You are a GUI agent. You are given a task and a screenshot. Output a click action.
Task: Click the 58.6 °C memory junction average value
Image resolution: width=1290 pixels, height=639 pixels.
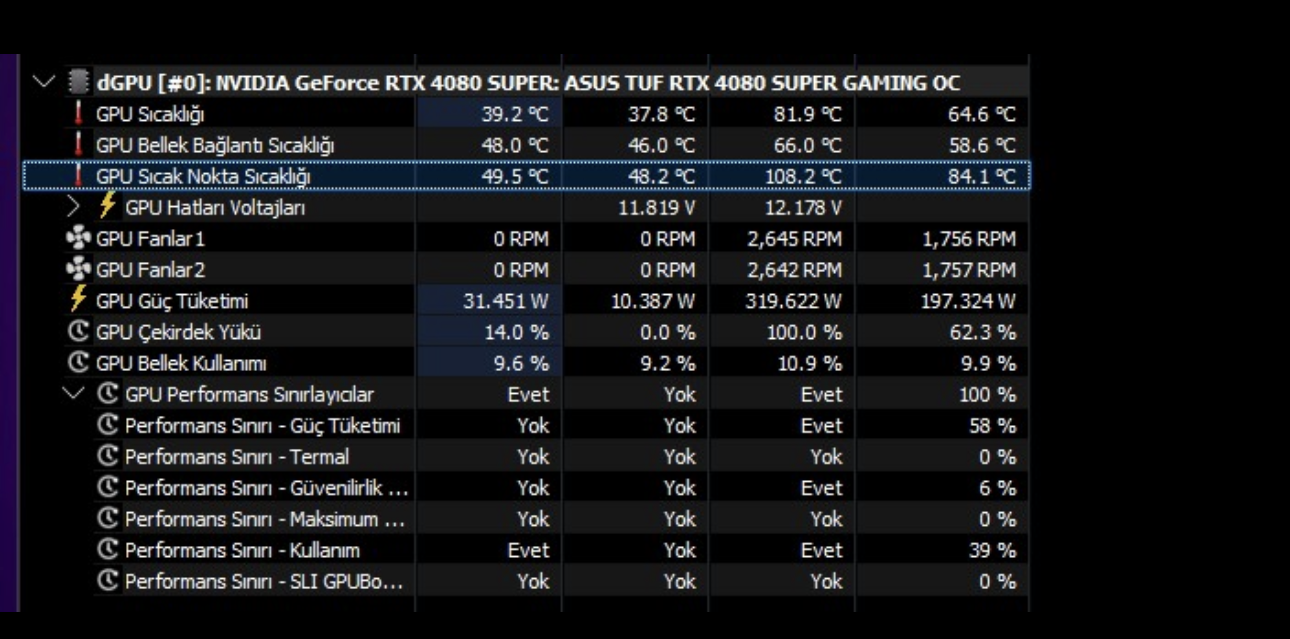(x=982, y=146)
